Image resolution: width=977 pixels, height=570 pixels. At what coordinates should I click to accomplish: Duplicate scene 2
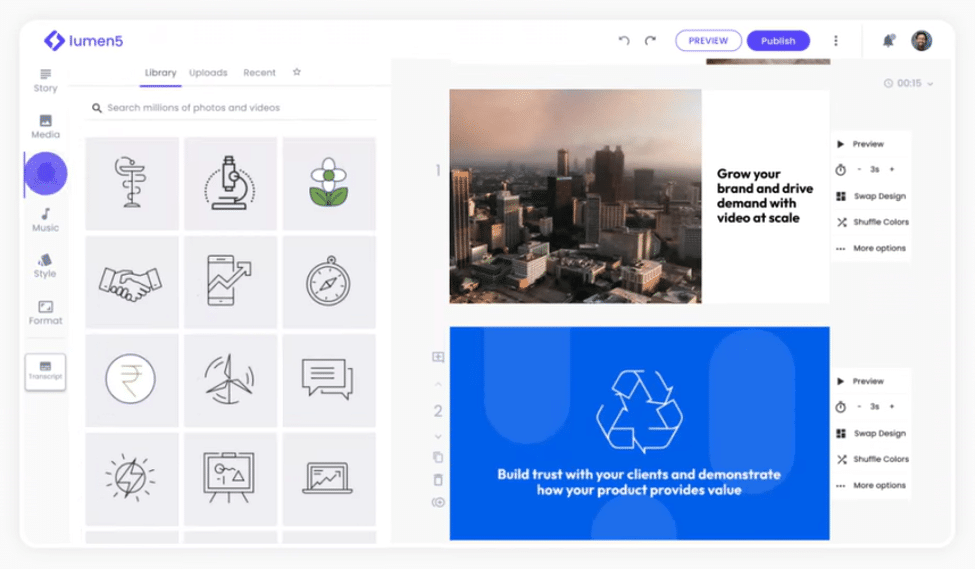tap(438, 458)
